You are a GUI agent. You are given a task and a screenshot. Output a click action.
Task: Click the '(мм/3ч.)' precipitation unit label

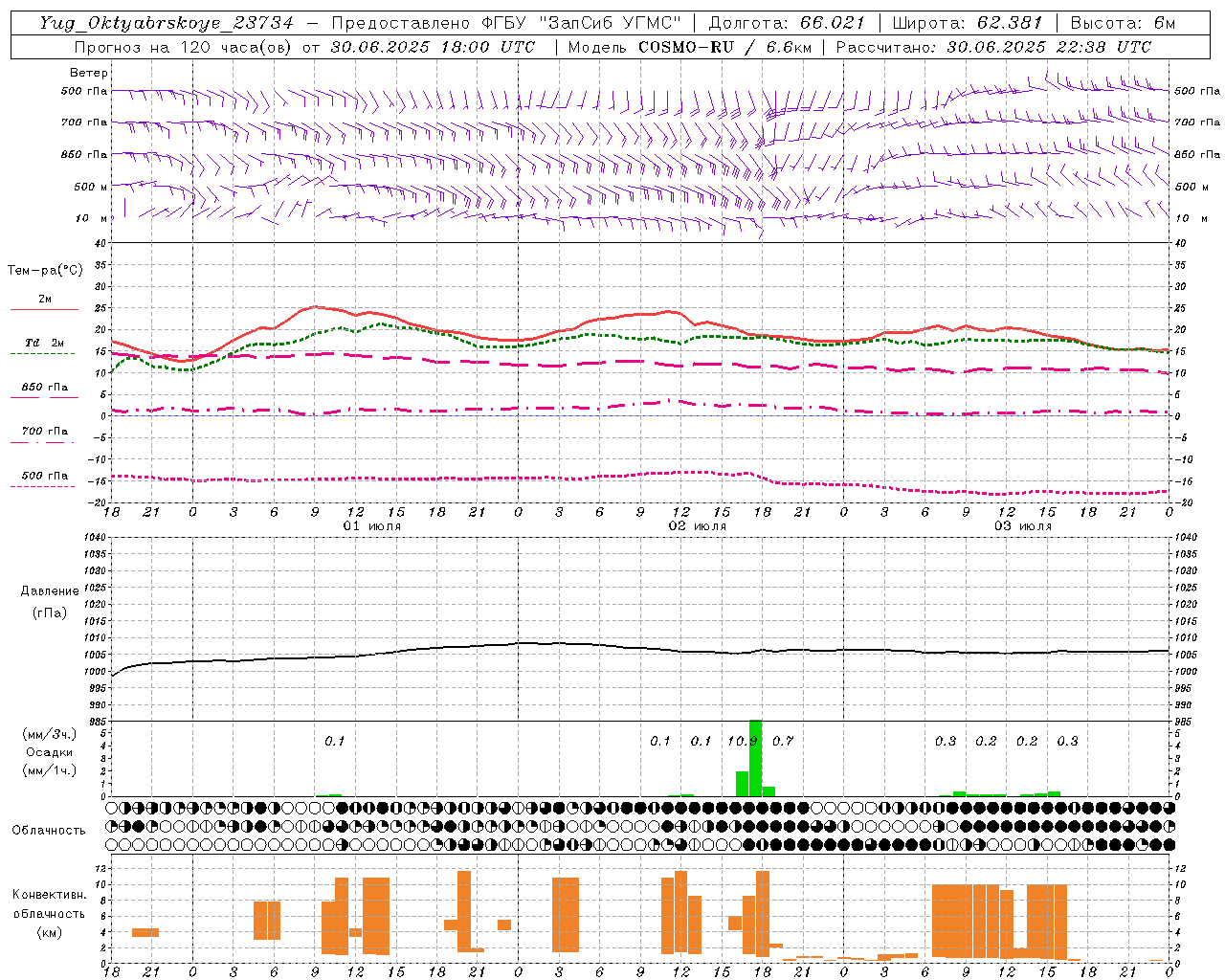[x=50, y=734]
